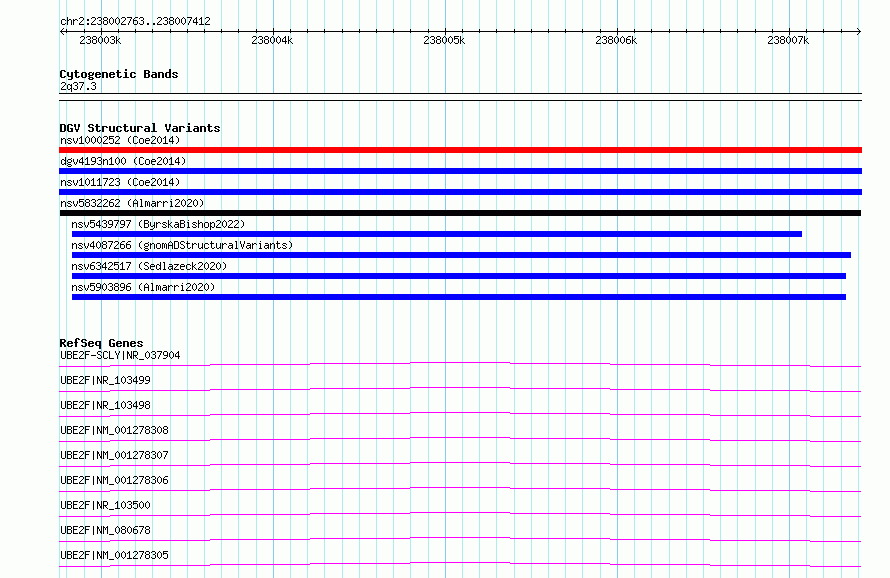
Task: Click the nsv6342517 (Sedlazeck2020) label
Action: 149,266
